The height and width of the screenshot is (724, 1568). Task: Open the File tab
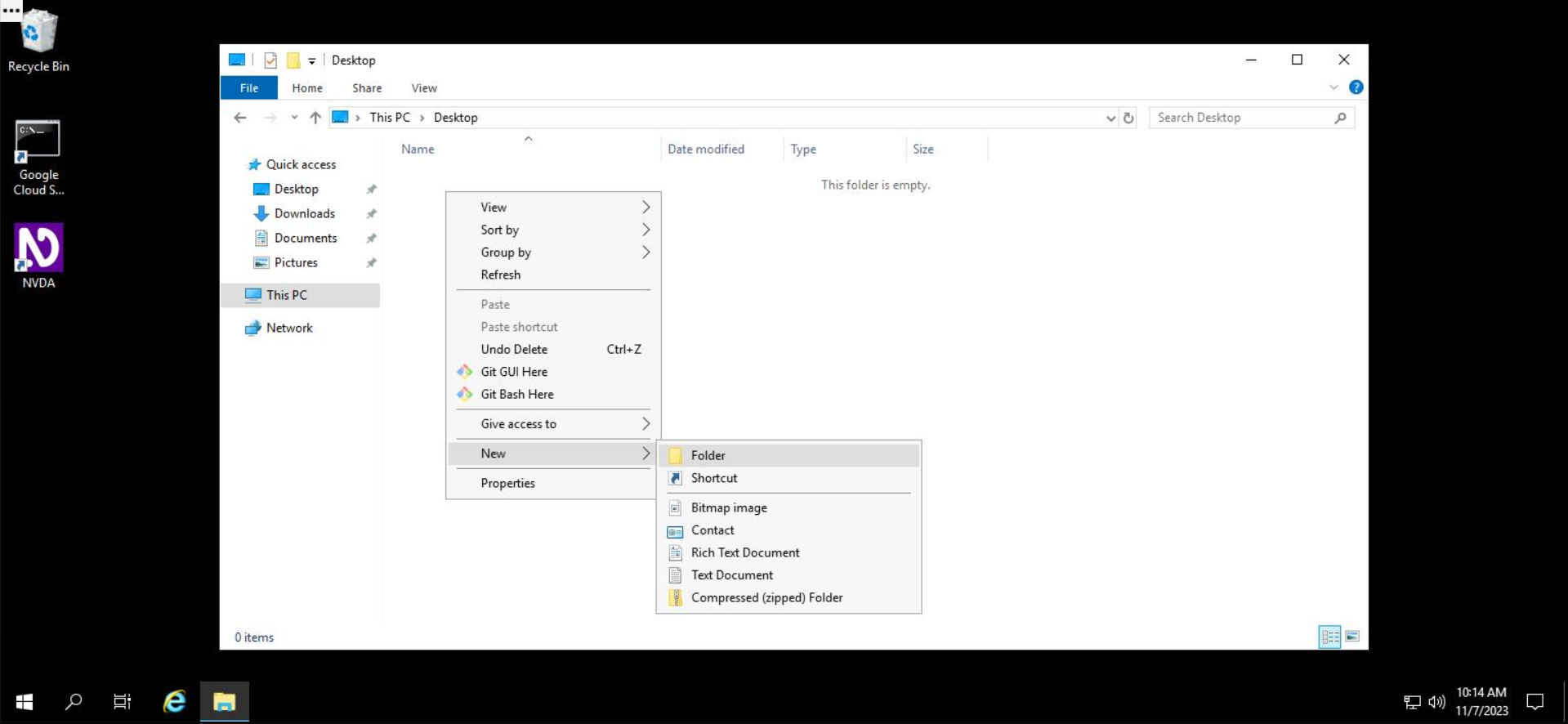pos(249,87)
